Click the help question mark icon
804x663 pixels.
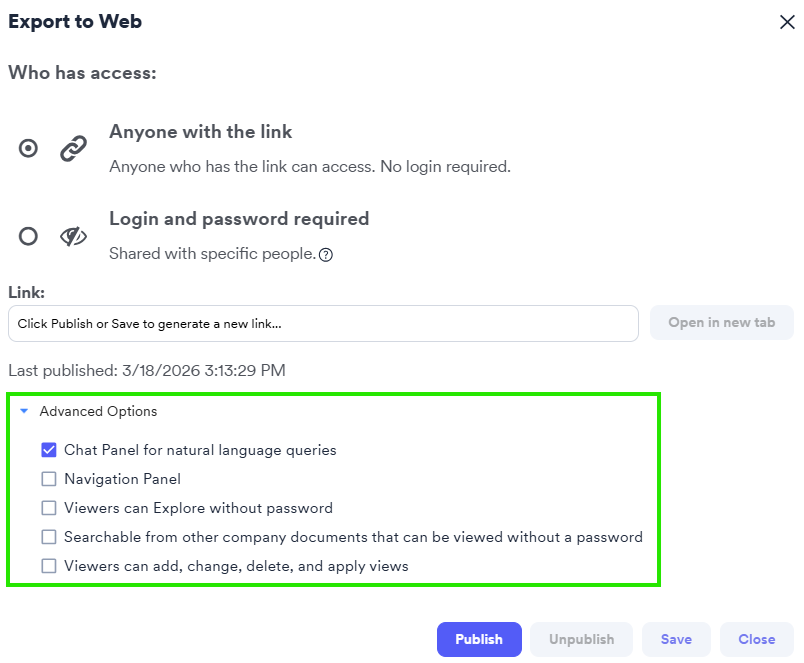click(x=325, y=255)
